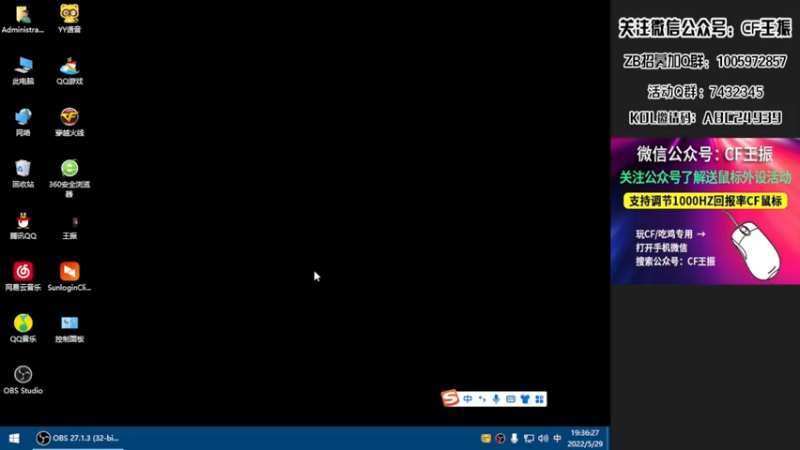Viewport: 800px width, 450px height.
Task: Open the volume speaker tray icon
Action: click(x=543, y=439)
